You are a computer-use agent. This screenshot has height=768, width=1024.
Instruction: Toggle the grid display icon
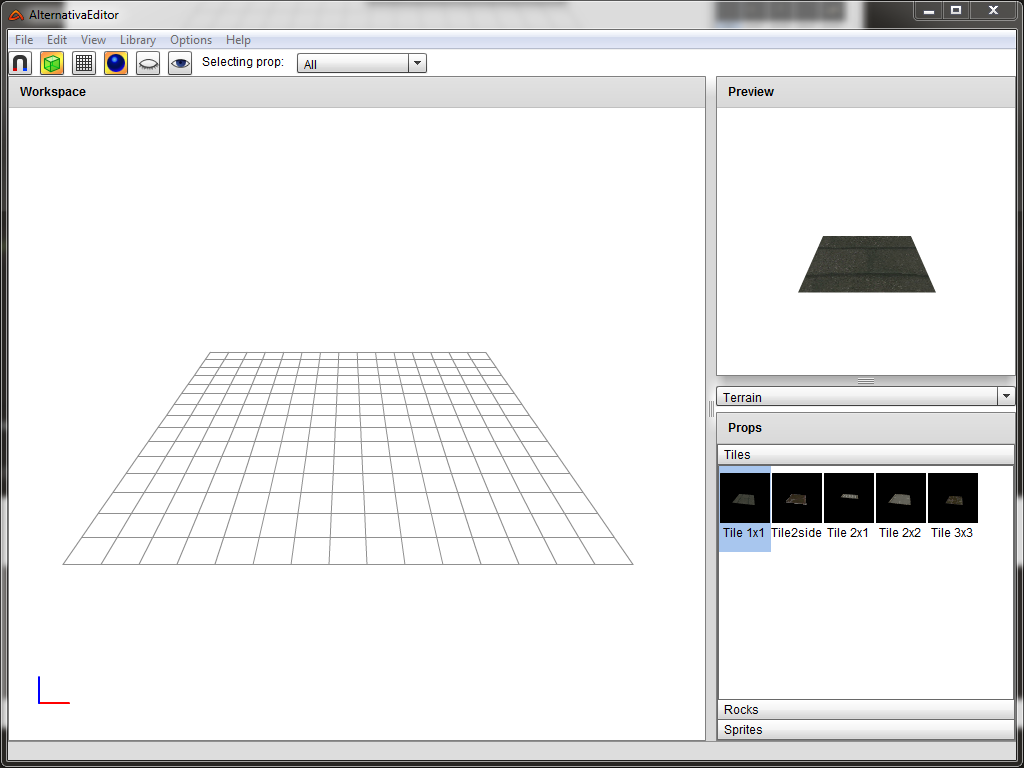point(84,63)
